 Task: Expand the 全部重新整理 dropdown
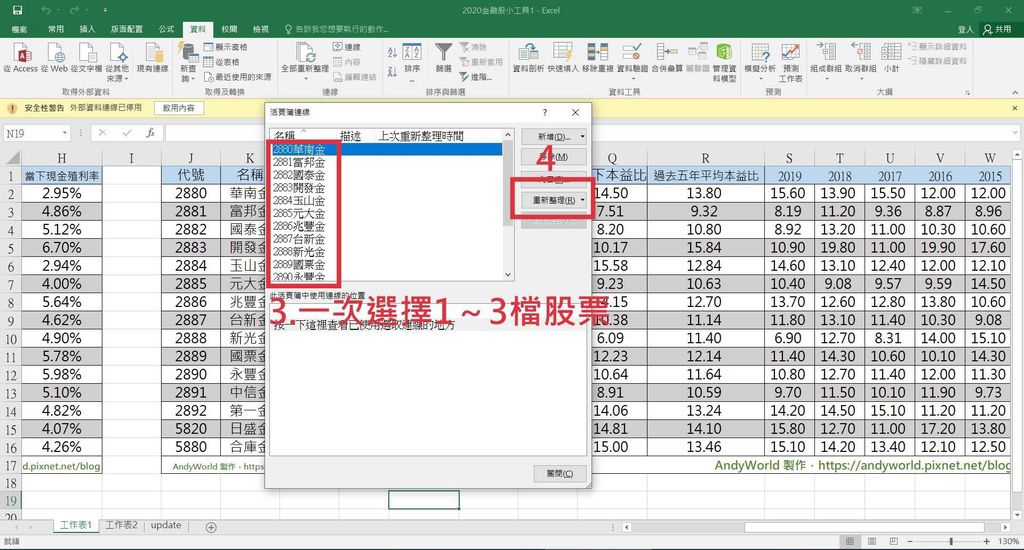[305, 78]
